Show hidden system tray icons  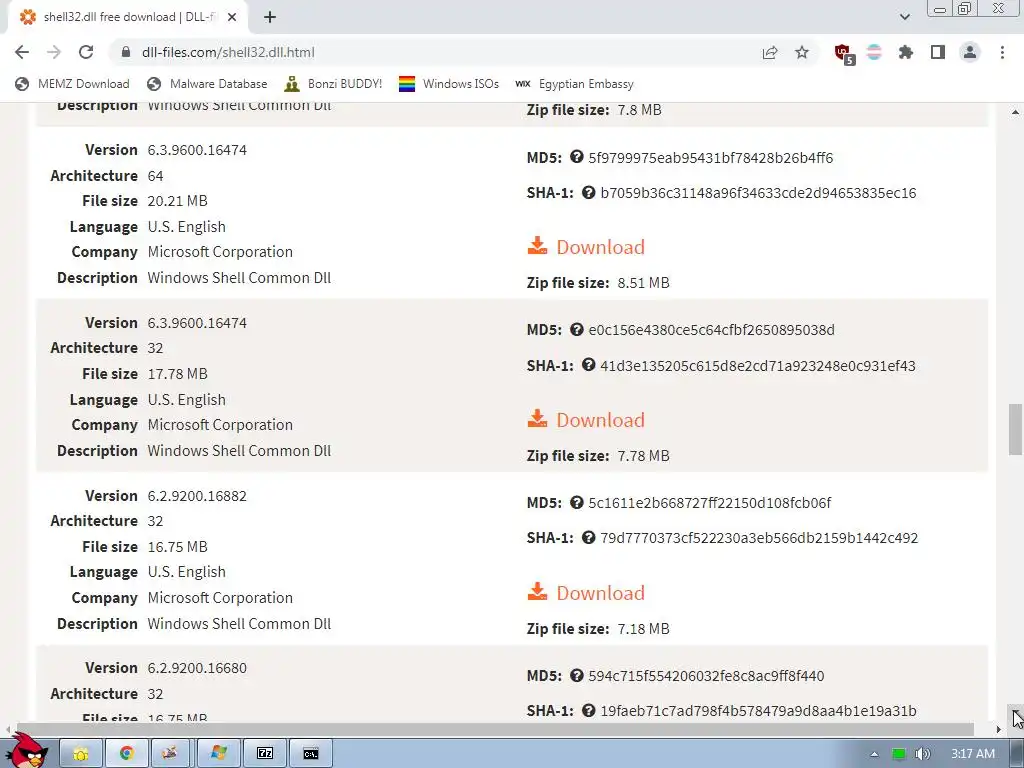click(x=874, y=754)
